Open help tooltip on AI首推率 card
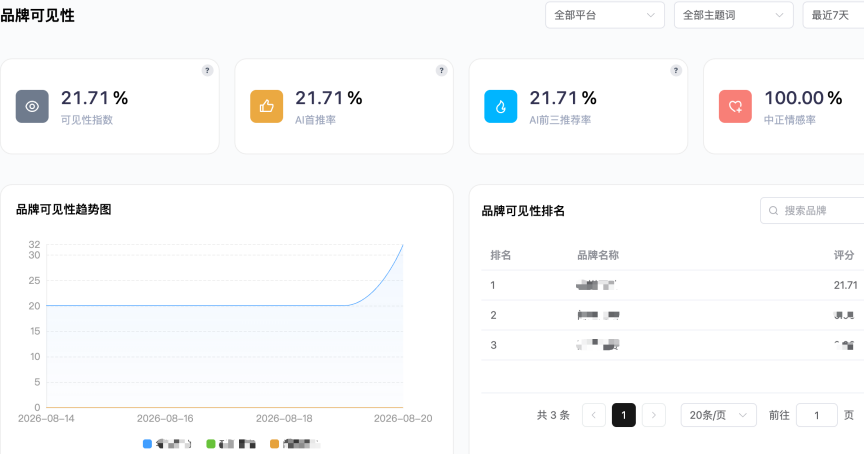Screen dimensions: 864x454 coord(441,71)
